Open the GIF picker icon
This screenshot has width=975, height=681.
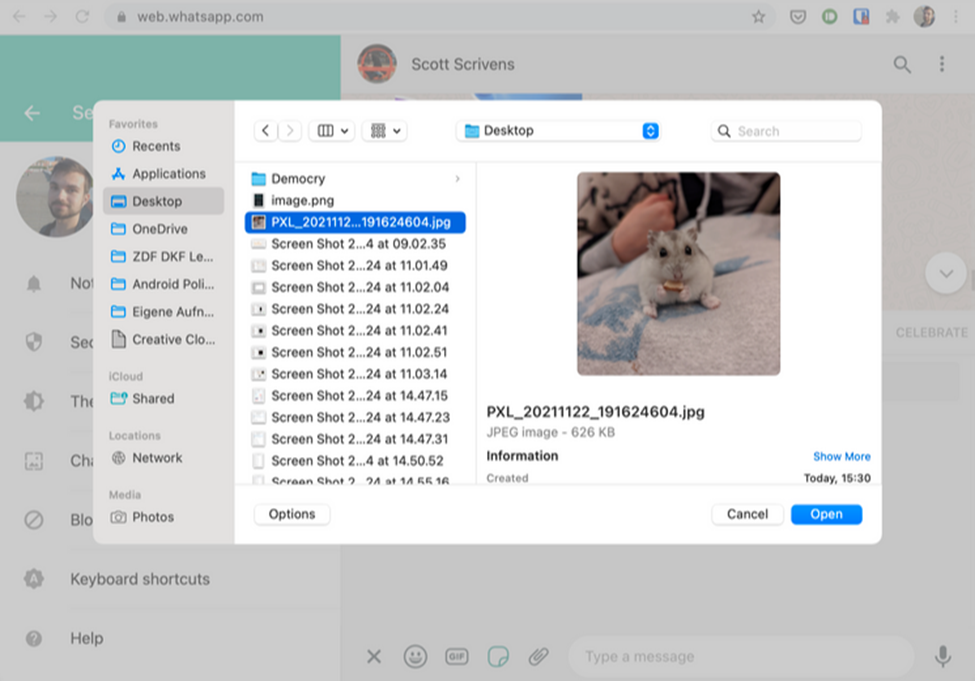click(x=456, y=656)
